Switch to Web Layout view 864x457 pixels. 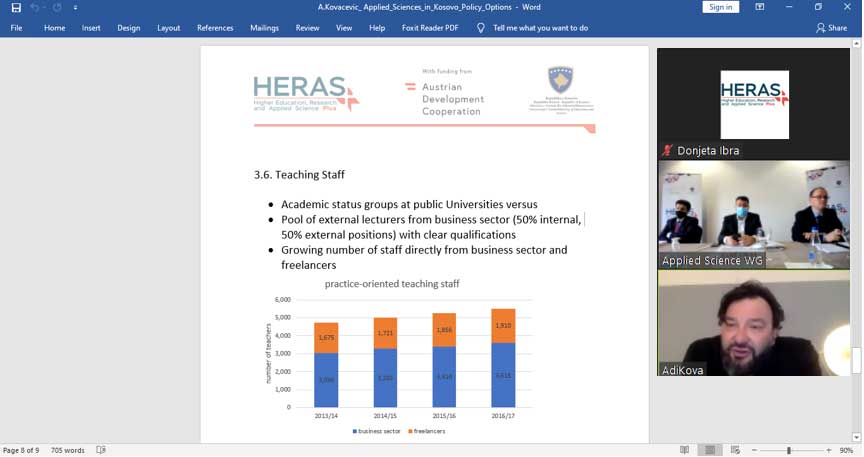coord(735,450)
